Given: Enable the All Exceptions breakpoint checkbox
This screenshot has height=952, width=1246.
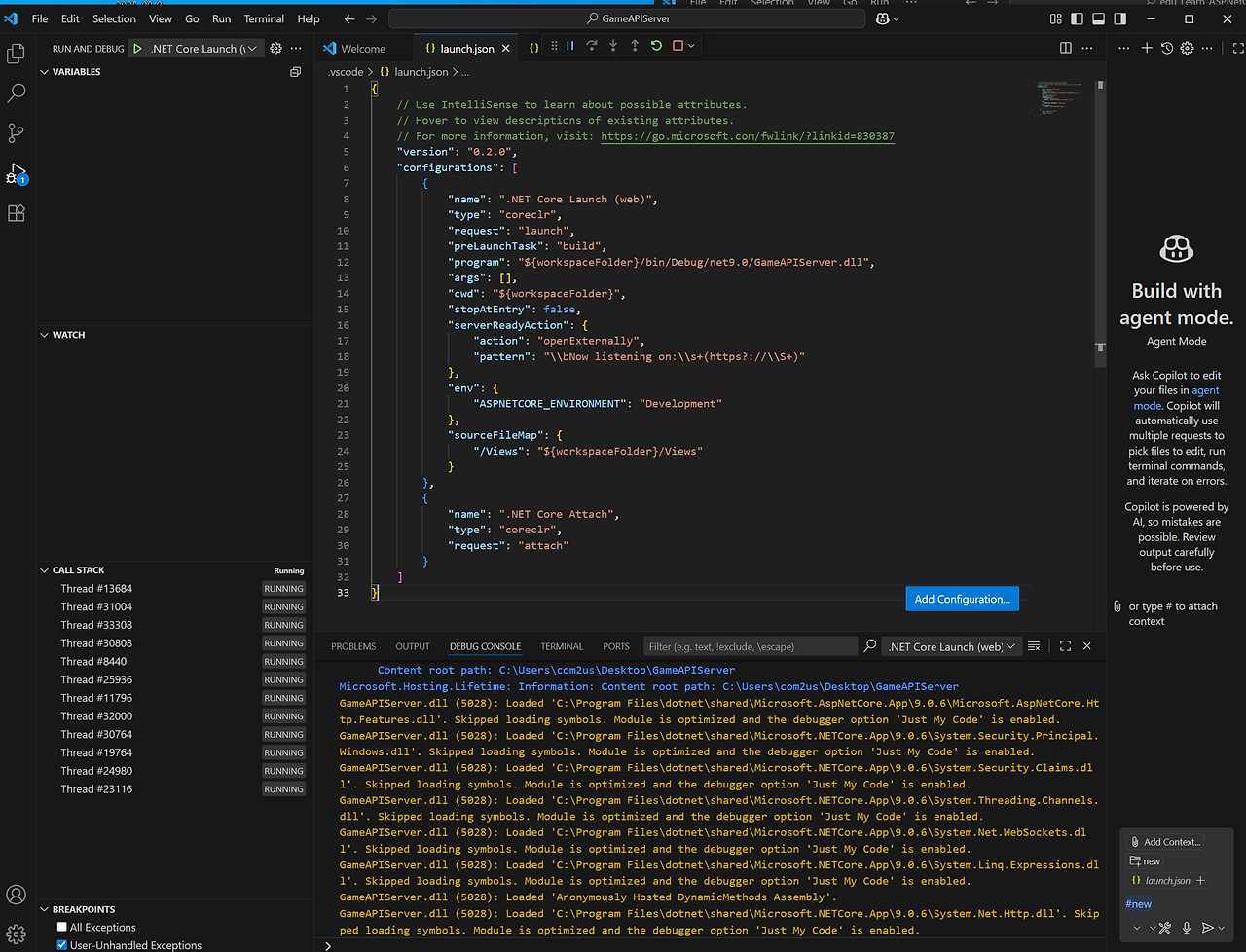Looking at the screenshot, I should click(x=62, y=928).
